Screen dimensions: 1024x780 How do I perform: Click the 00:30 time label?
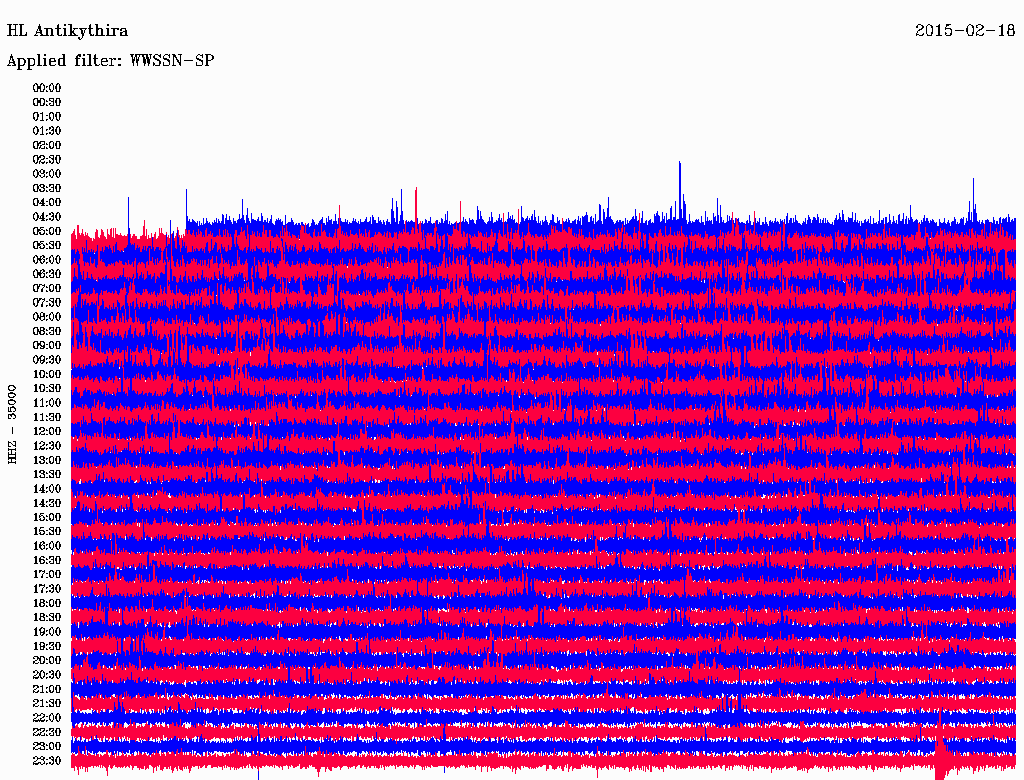click(47, 102)
